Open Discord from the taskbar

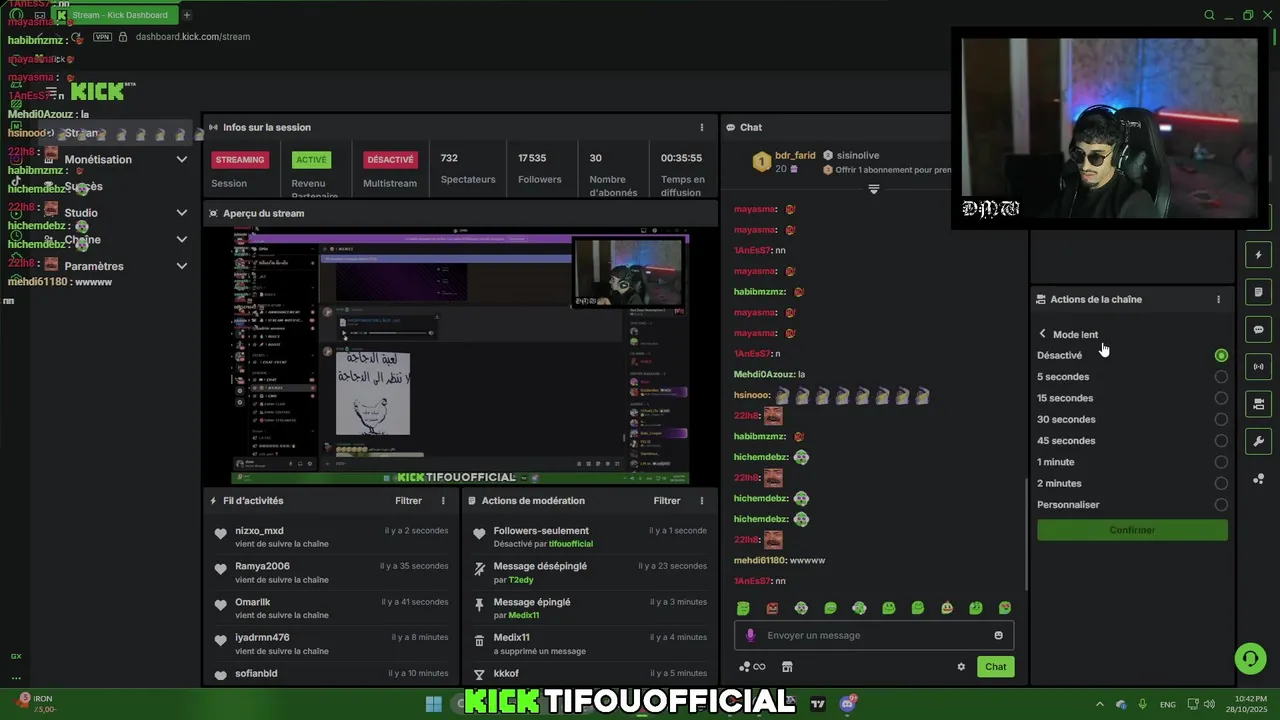coord(848,704)
